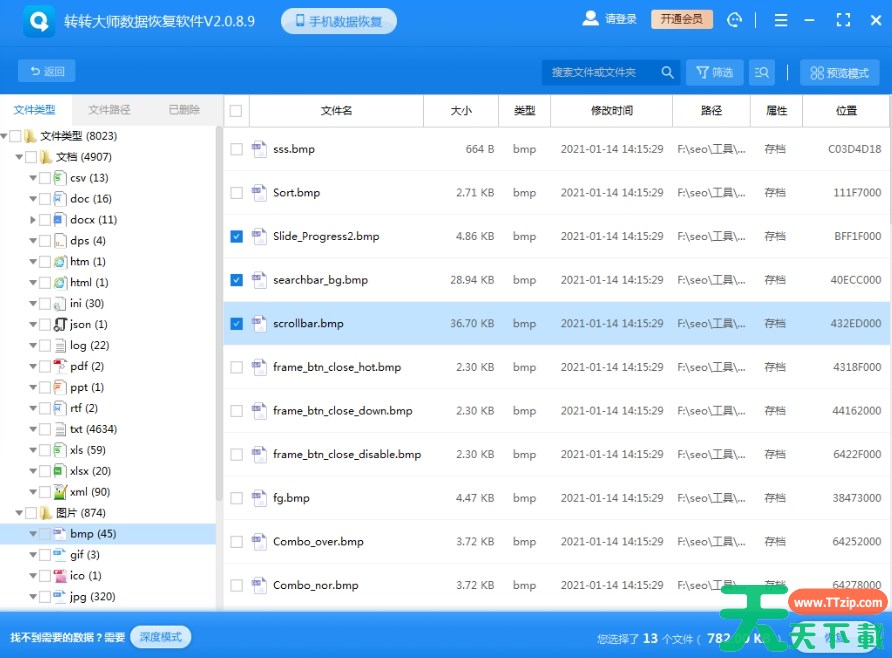
Task: Click the app logo in title bar
Action: click(x=40, y=20)
